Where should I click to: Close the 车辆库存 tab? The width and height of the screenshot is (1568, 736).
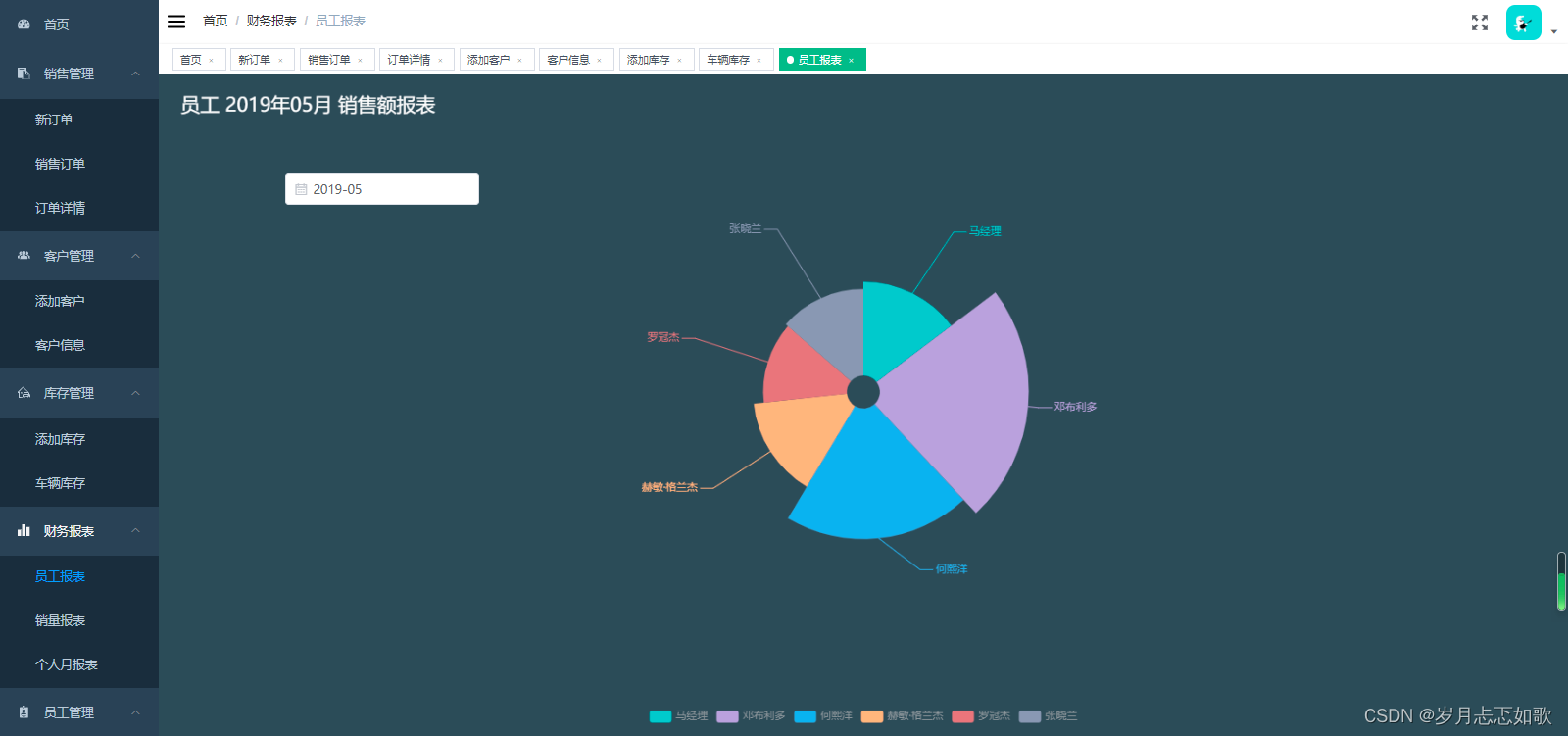point(759,61)
